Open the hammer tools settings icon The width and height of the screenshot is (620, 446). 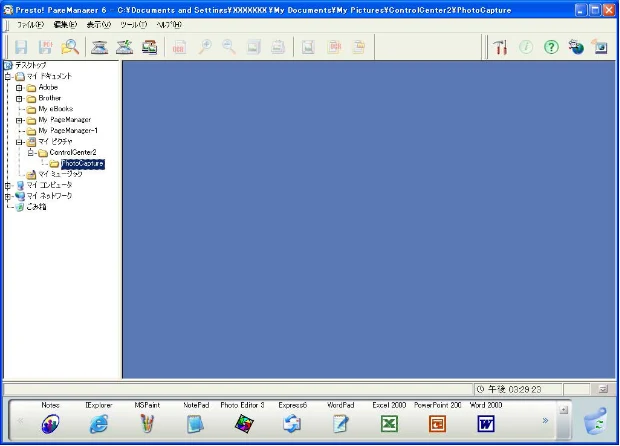[500, 47]
